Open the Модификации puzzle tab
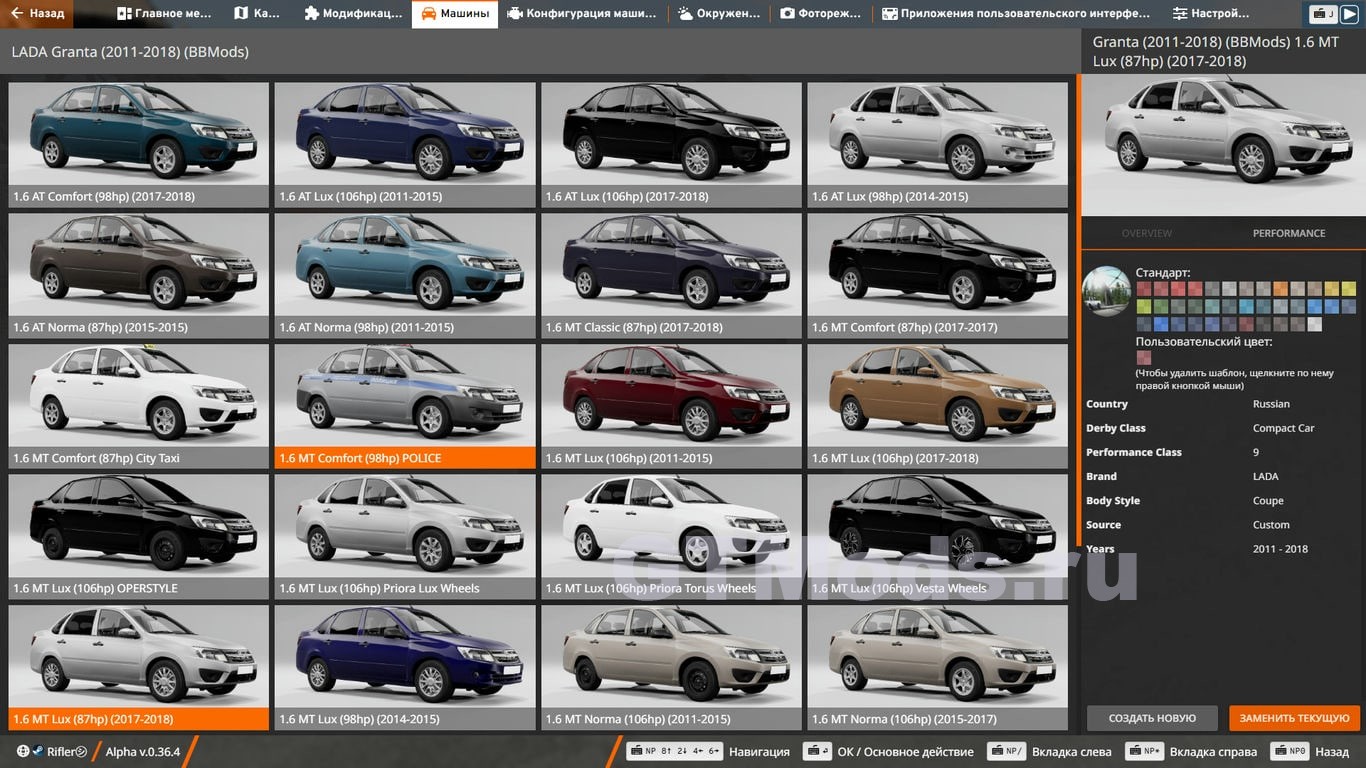The width and height of the screenshot is (1366, 768). [x=353, y=14]
